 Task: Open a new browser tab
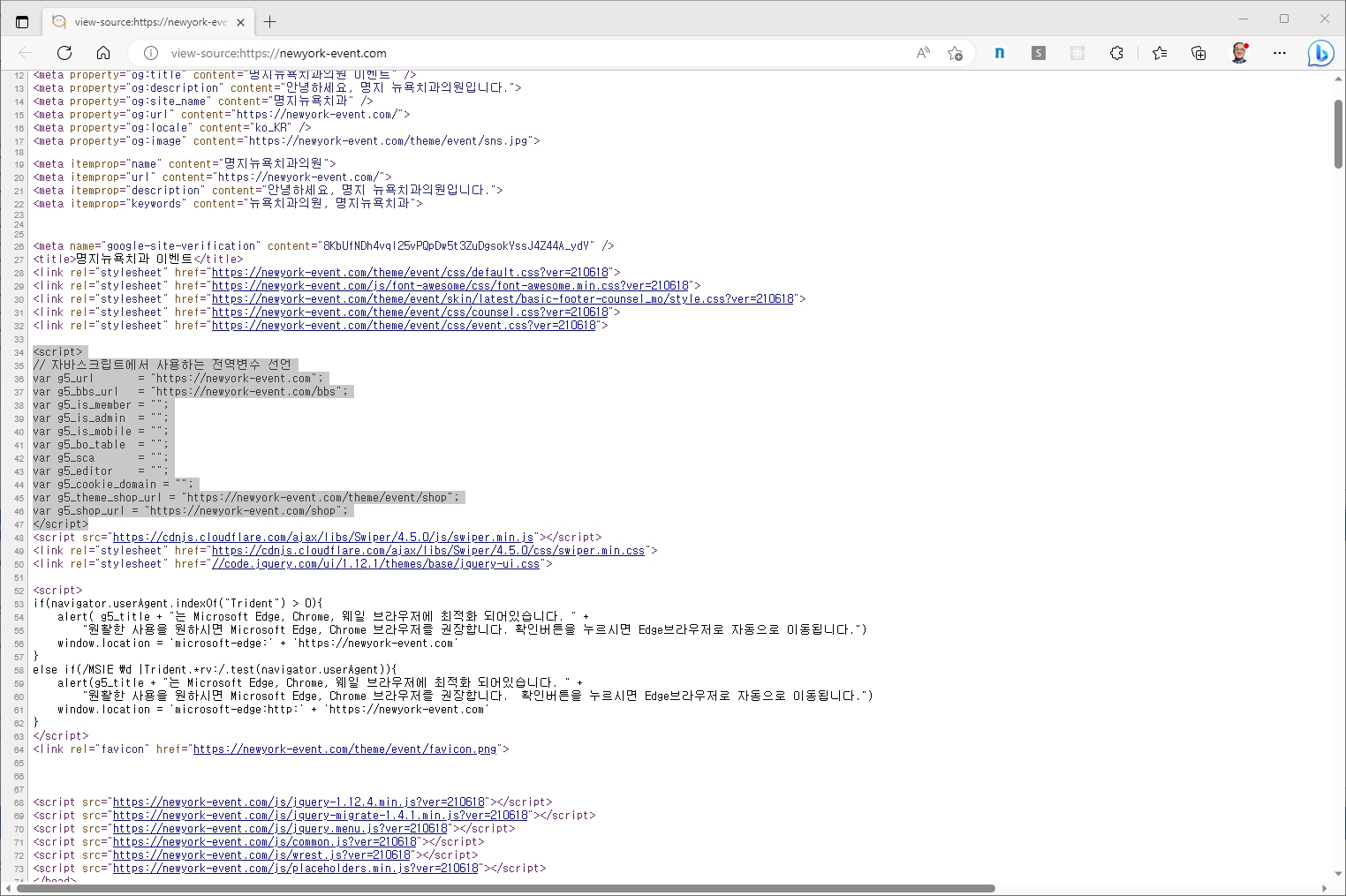(270, 22)
